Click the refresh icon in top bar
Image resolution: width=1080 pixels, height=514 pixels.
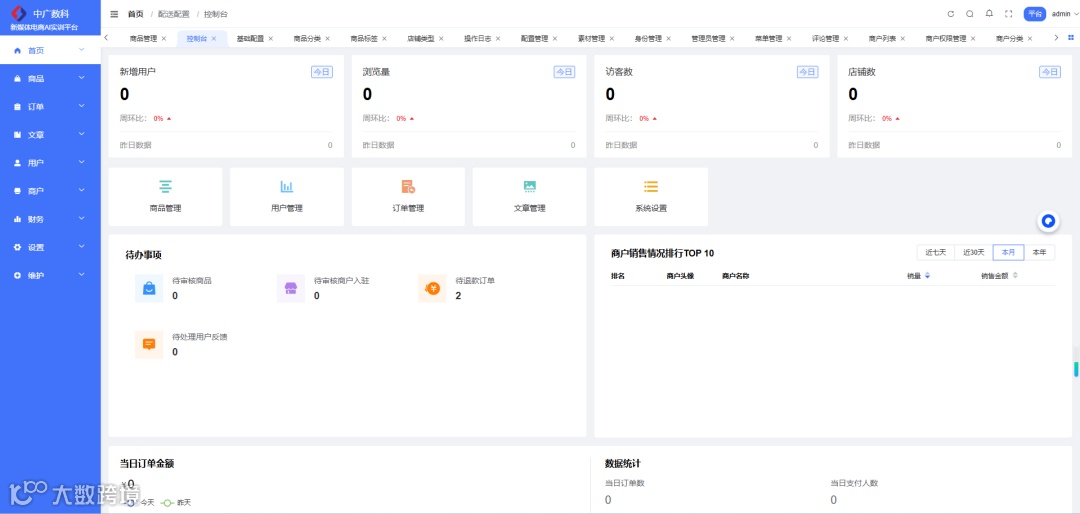(951, 14)
